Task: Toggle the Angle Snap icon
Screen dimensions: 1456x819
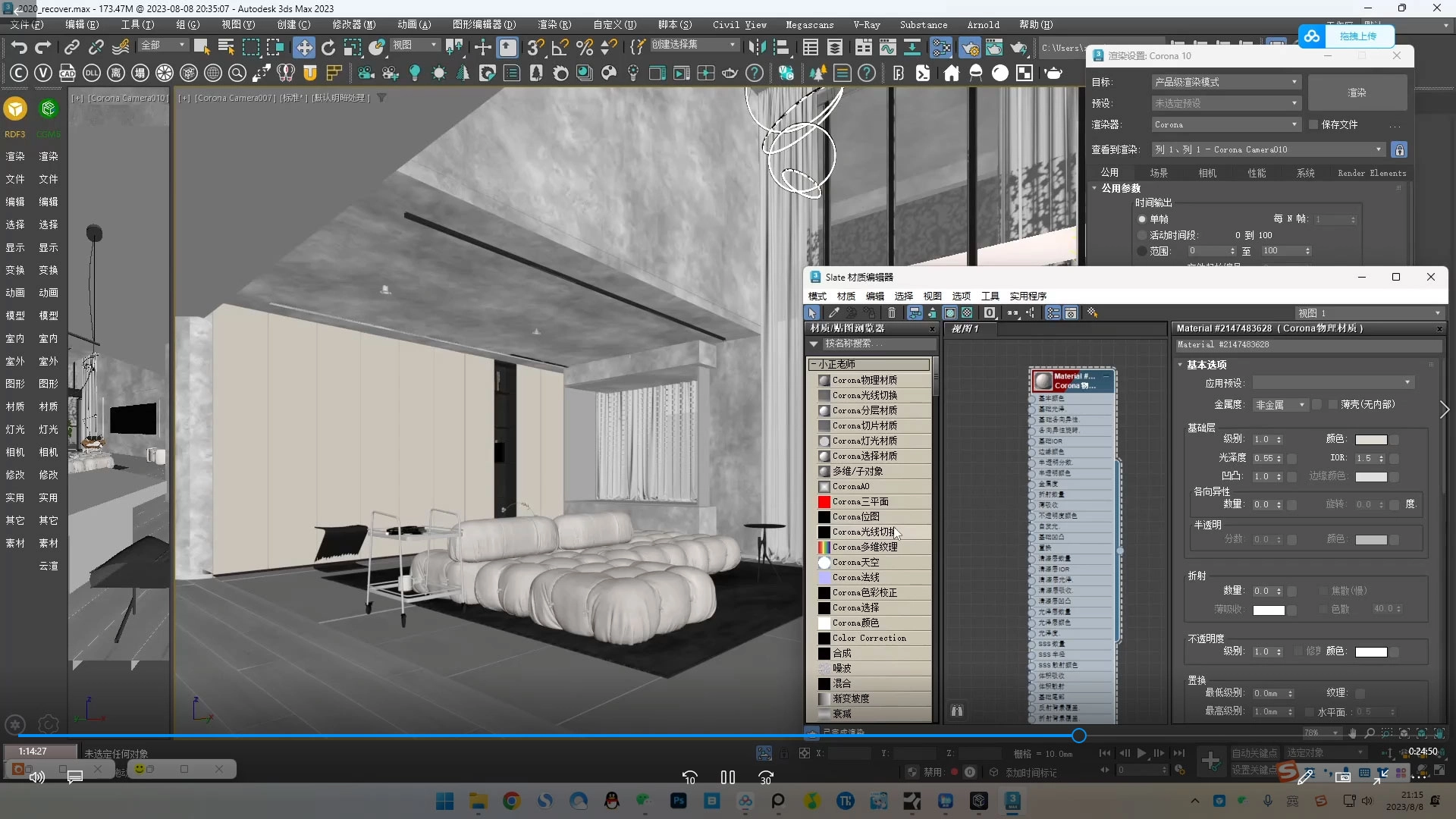Action: [x=560, y=47]
